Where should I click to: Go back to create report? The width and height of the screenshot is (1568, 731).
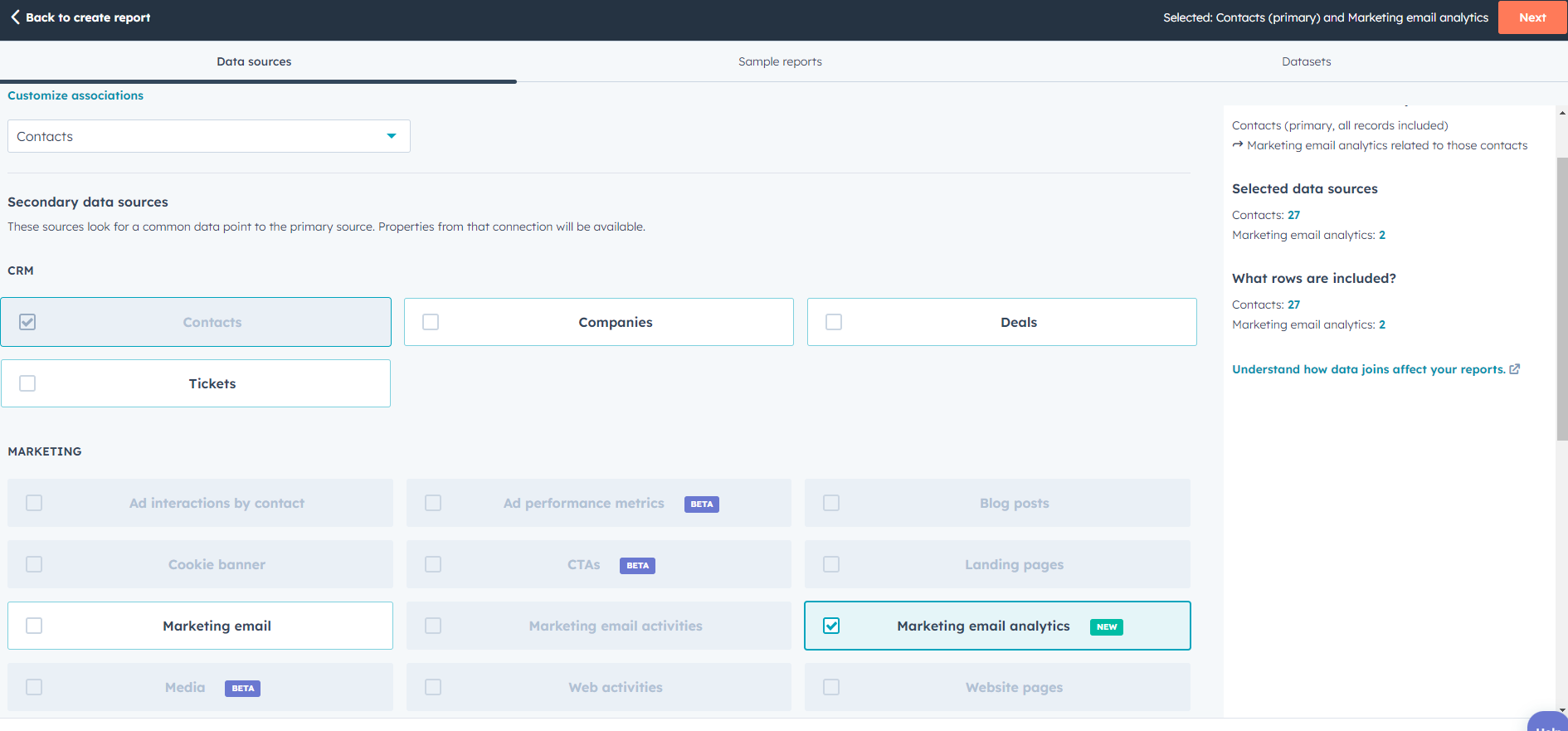tap(80, 17)
